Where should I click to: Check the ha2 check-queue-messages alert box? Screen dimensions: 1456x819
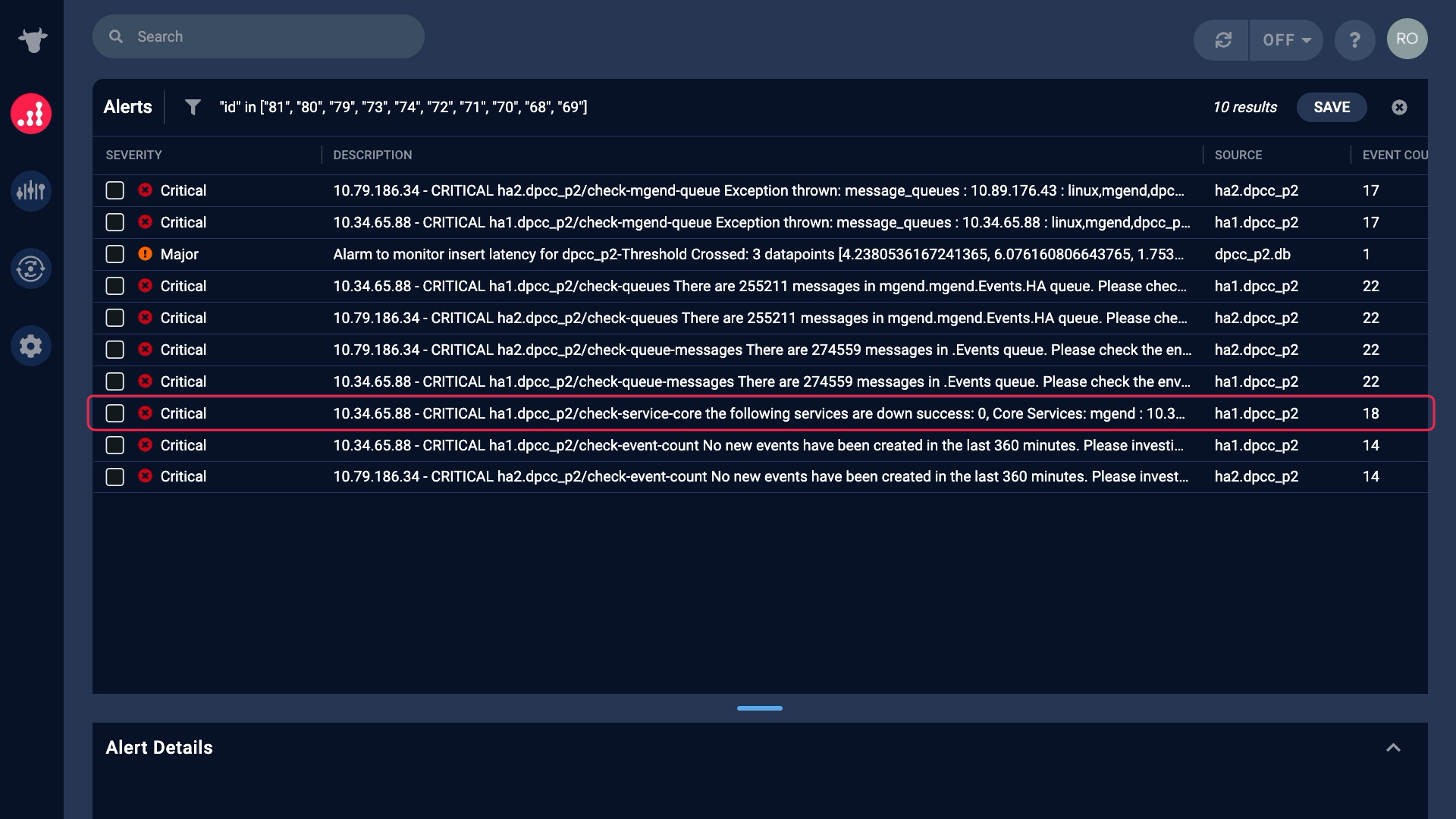115,350
